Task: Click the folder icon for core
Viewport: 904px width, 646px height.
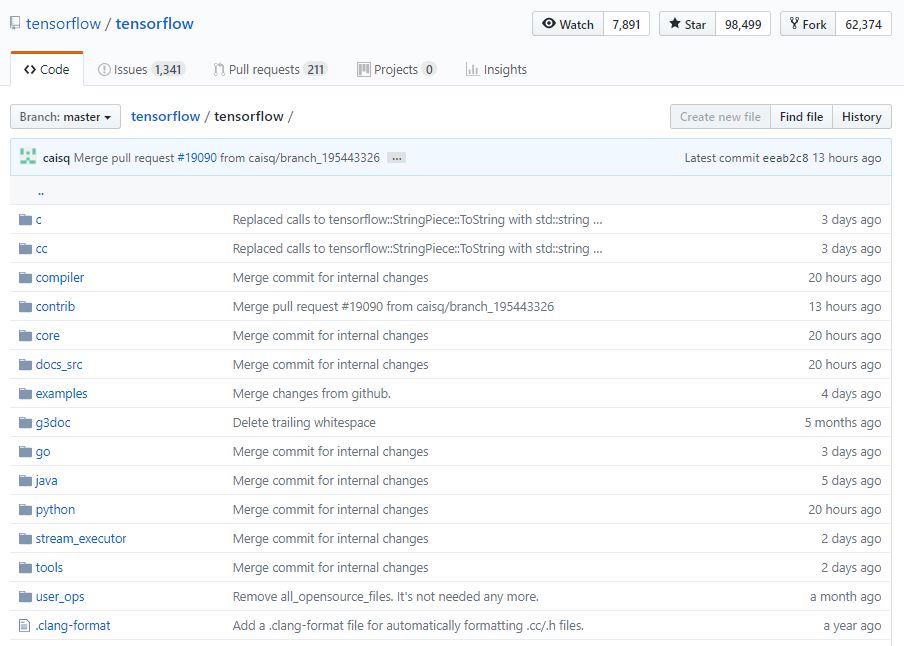Action: click(25, 336)
